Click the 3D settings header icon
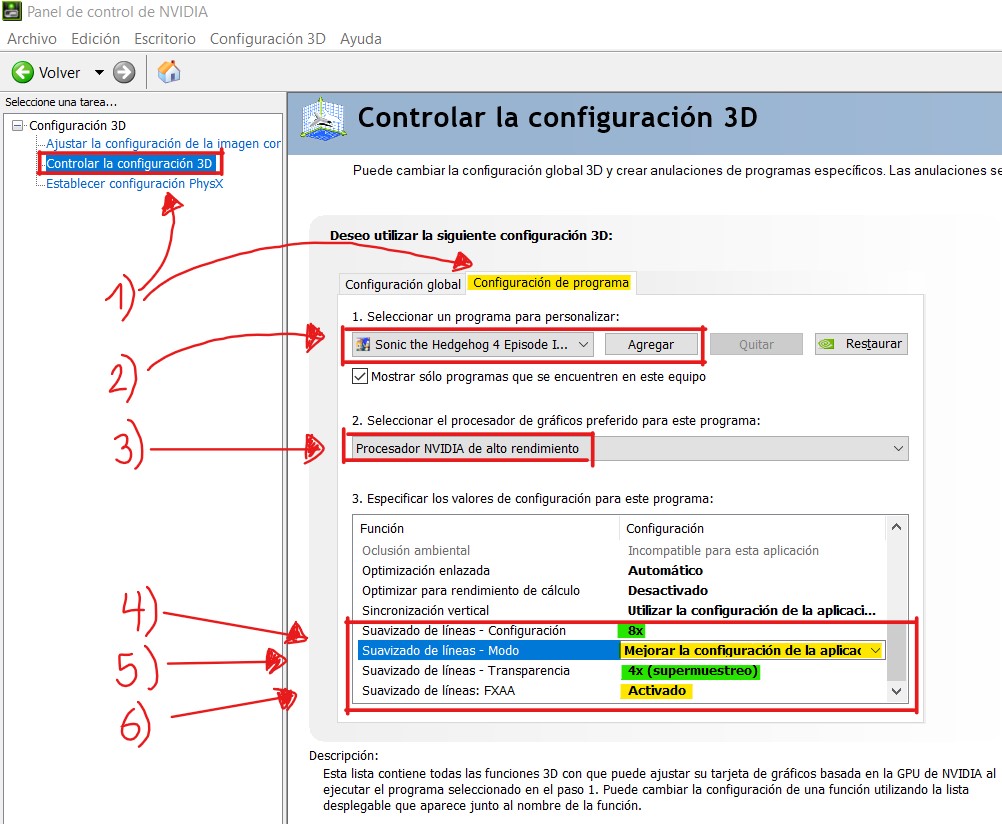 pyautogui.click(x=323, y=118)
